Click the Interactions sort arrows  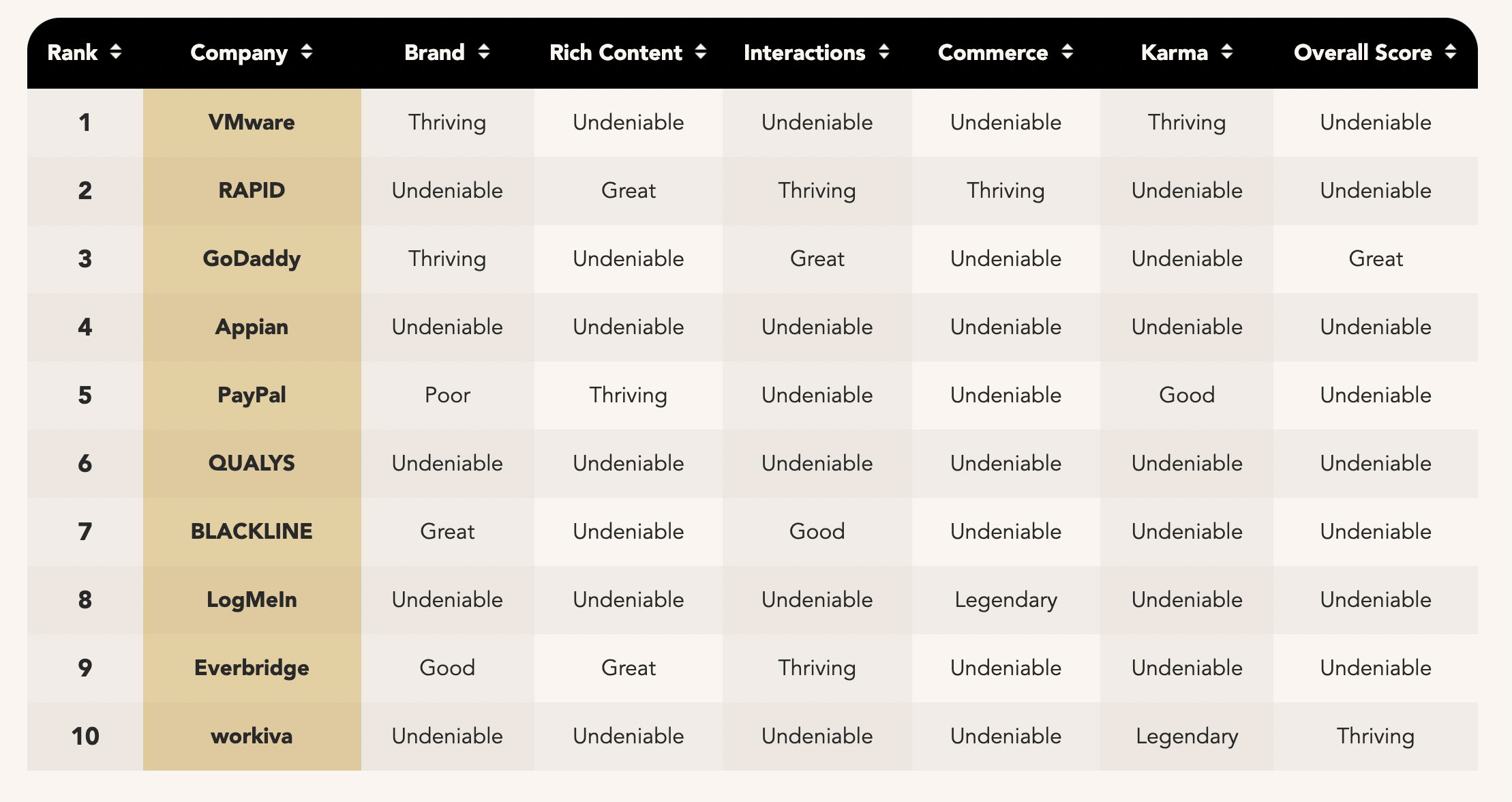pyautogui.click(x=884, y=52)
